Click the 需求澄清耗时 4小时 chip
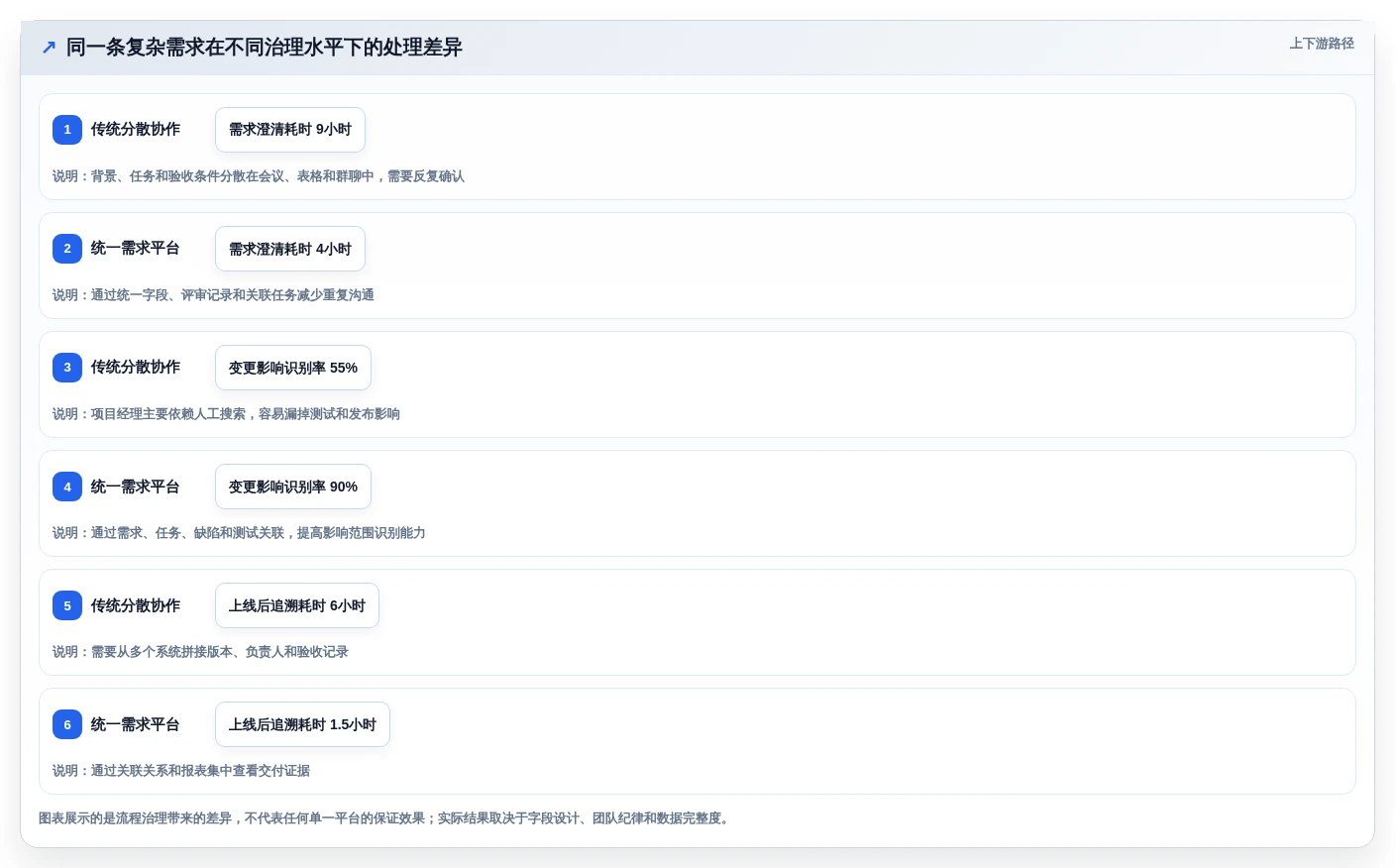Screen dimensions: 1395x868 click(290, 249)
